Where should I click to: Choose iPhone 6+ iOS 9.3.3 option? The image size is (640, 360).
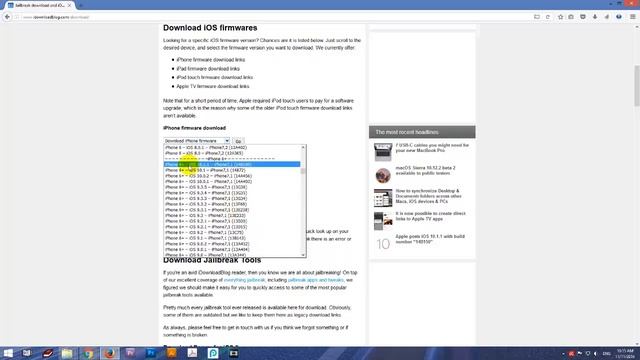pyautogui.click(x=232, y=198)
